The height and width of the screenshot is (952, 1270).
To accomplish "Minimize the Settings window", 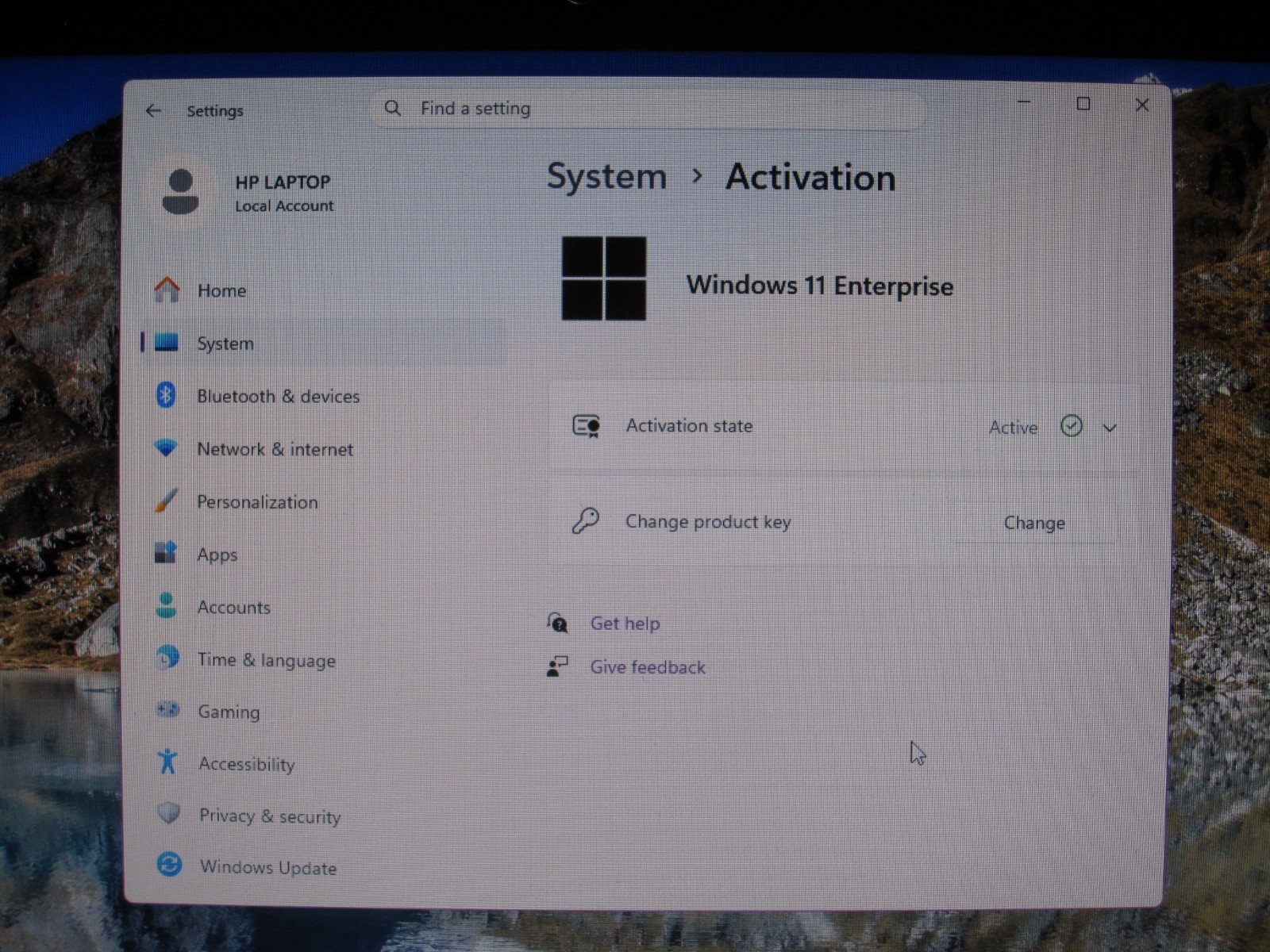I will click(1024, 103).
